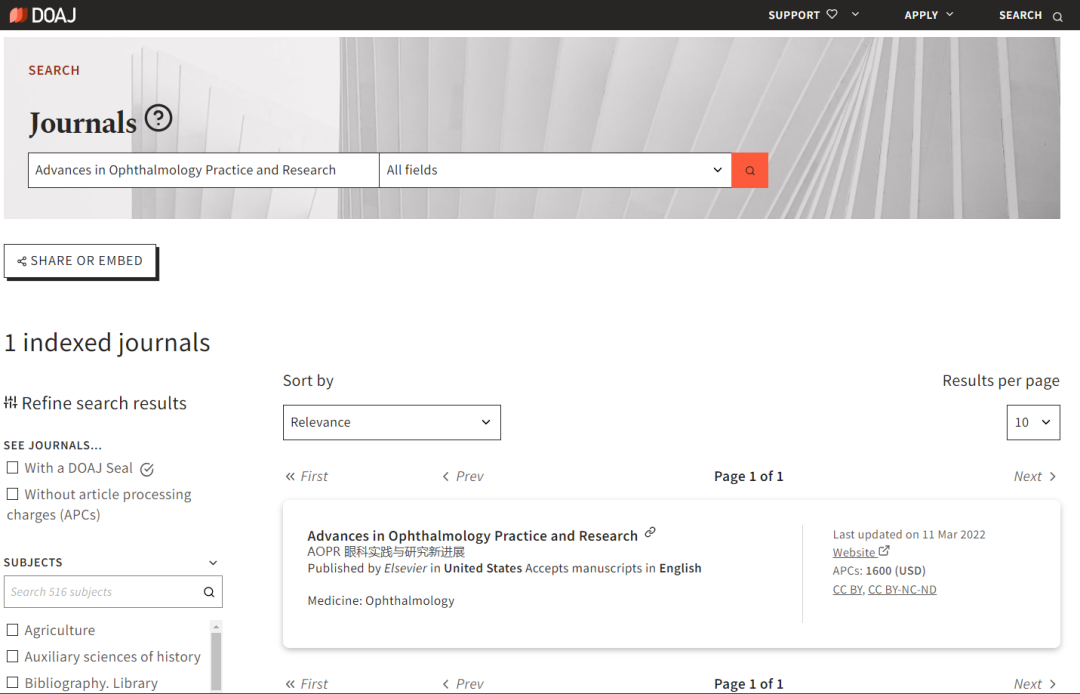Click the DOAJ Seal checkmark badge icon
Screen dimensions: 1080x694
[x=147, y=469]
